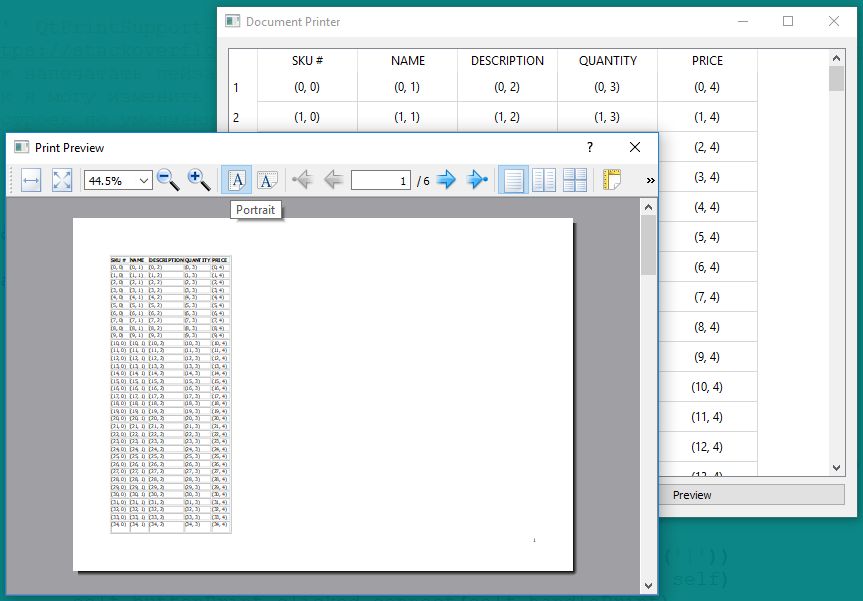Expand toolbar overflow chevron
Viewport: 863px width, 601px height.
(651, 181)
